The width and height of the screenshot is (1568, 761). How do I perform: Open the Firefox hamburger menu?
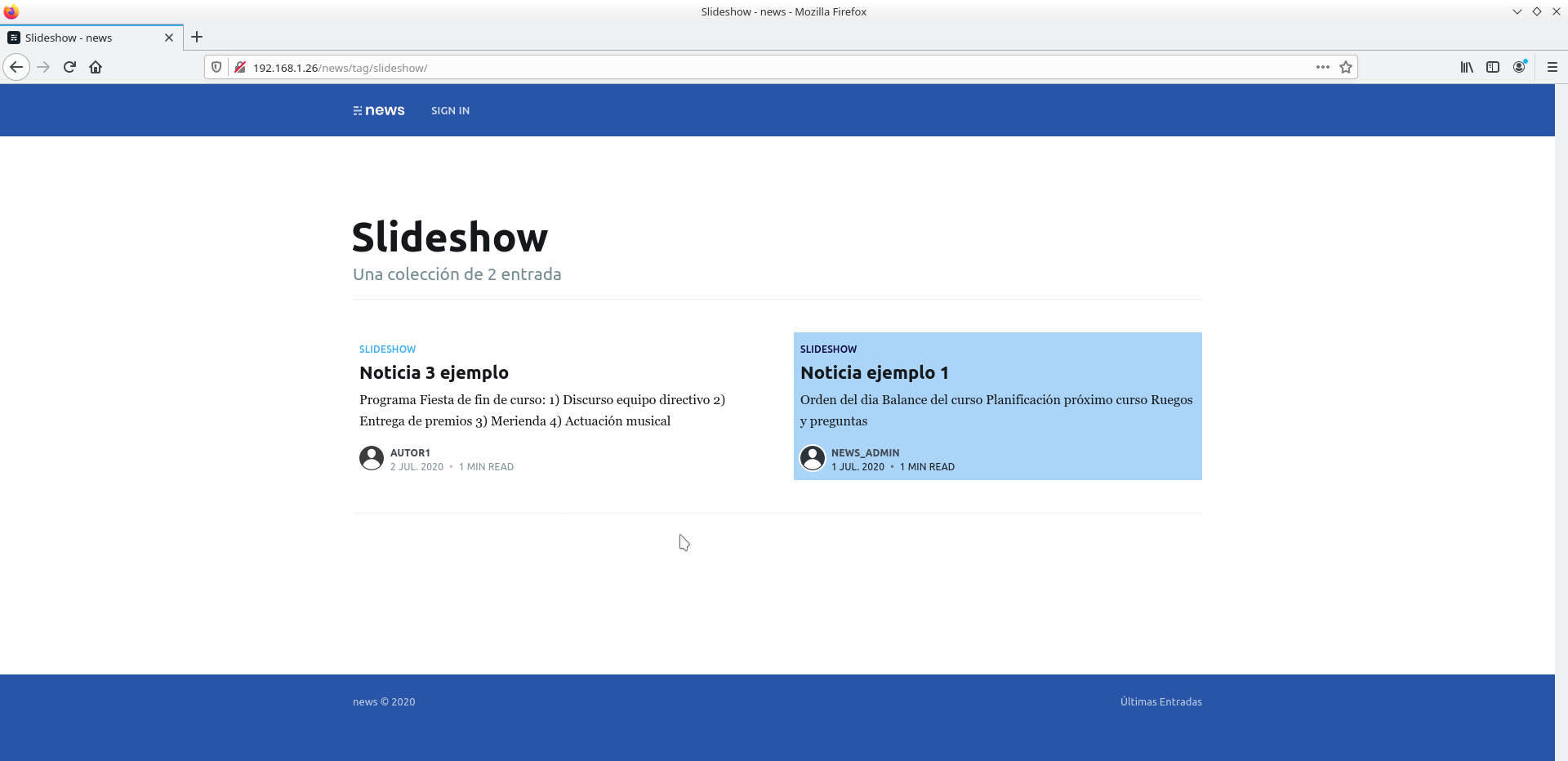[x=1552, y=67]
